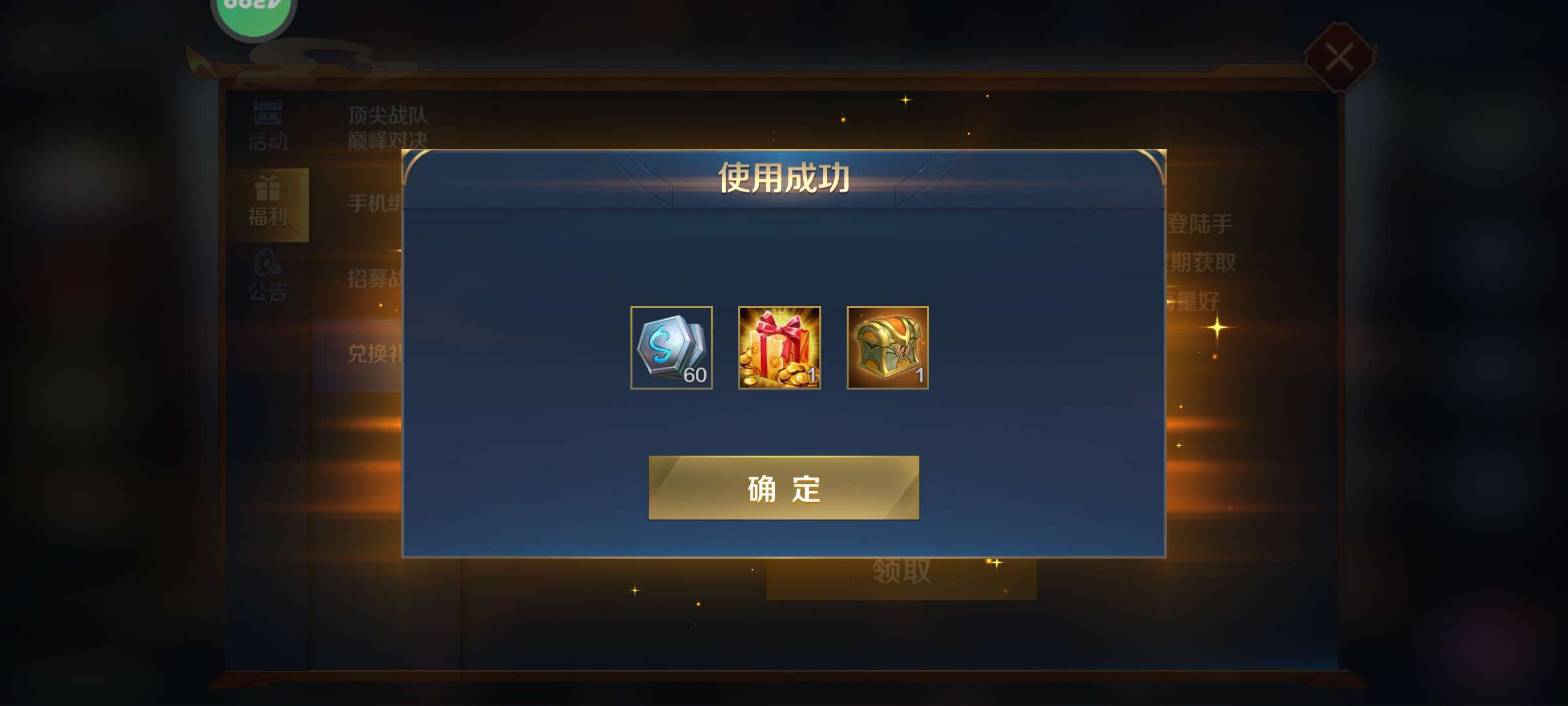The width and height of the screenshot is (1568, 706).
Task: Click the 期获取 text on right
Action: [x=1201, y=263]
